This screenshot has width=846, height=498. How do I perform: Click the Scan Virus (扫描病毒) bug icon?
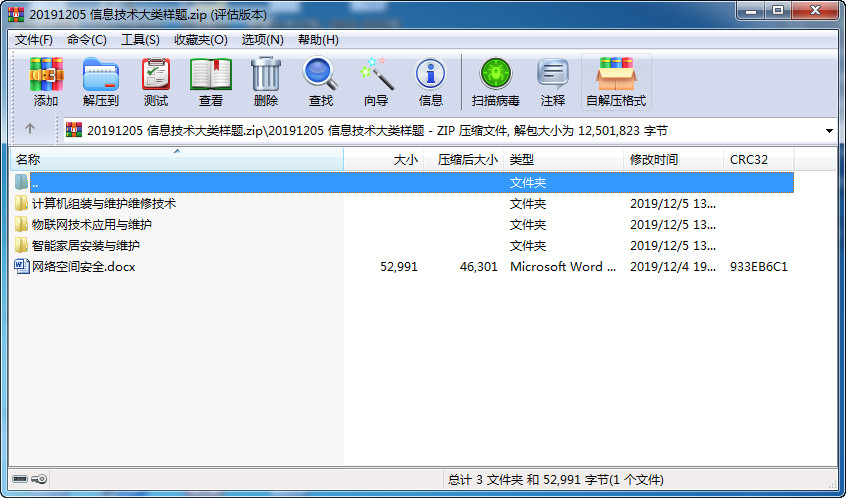496,74
